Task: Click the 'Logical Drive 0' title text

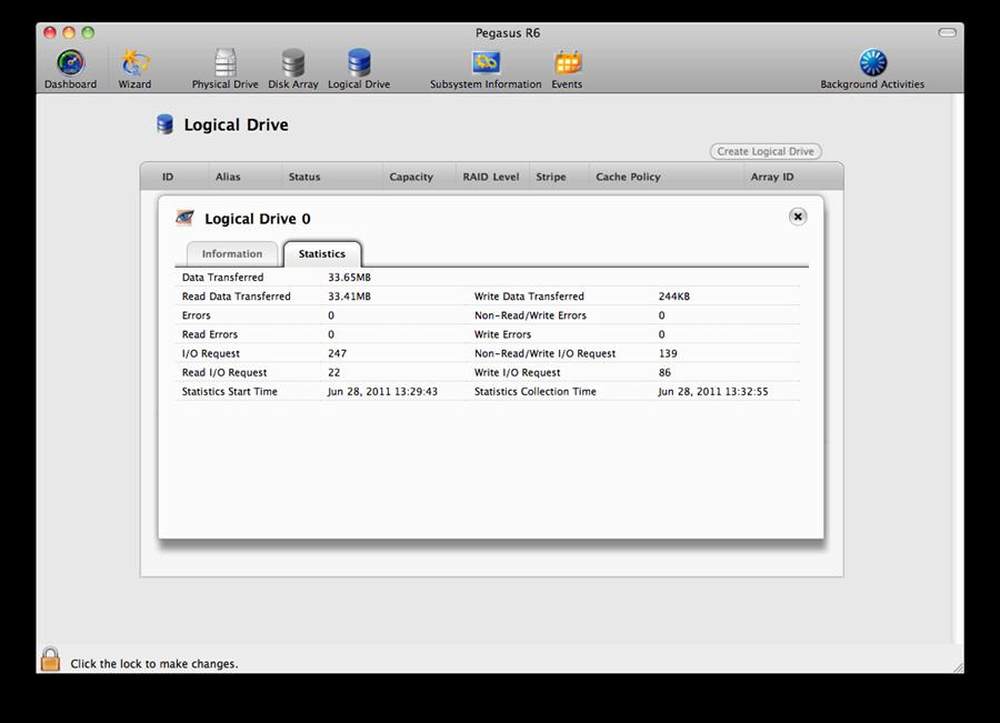Action: tap(258, 219)
